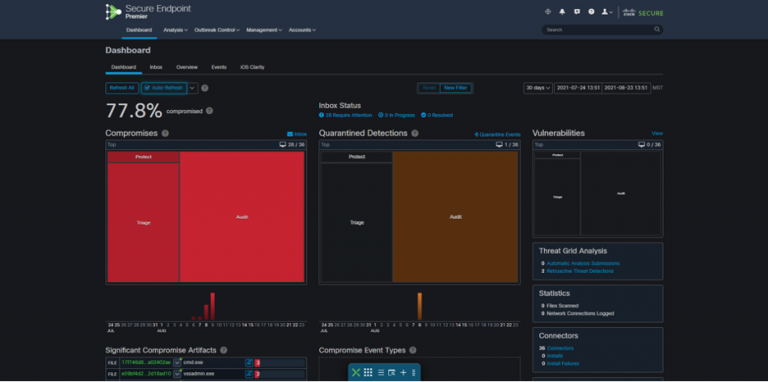Click the Secure Endpoint logo icon
The width and height of the screenshot is (768, 382).
[x=113, y=12]
